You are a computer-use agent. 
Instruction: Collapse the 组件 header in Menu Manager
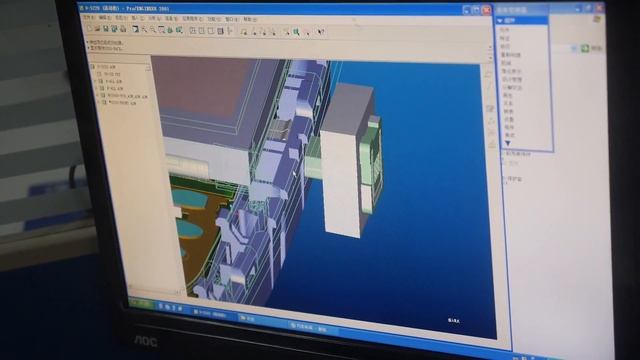tap(522, 21)
